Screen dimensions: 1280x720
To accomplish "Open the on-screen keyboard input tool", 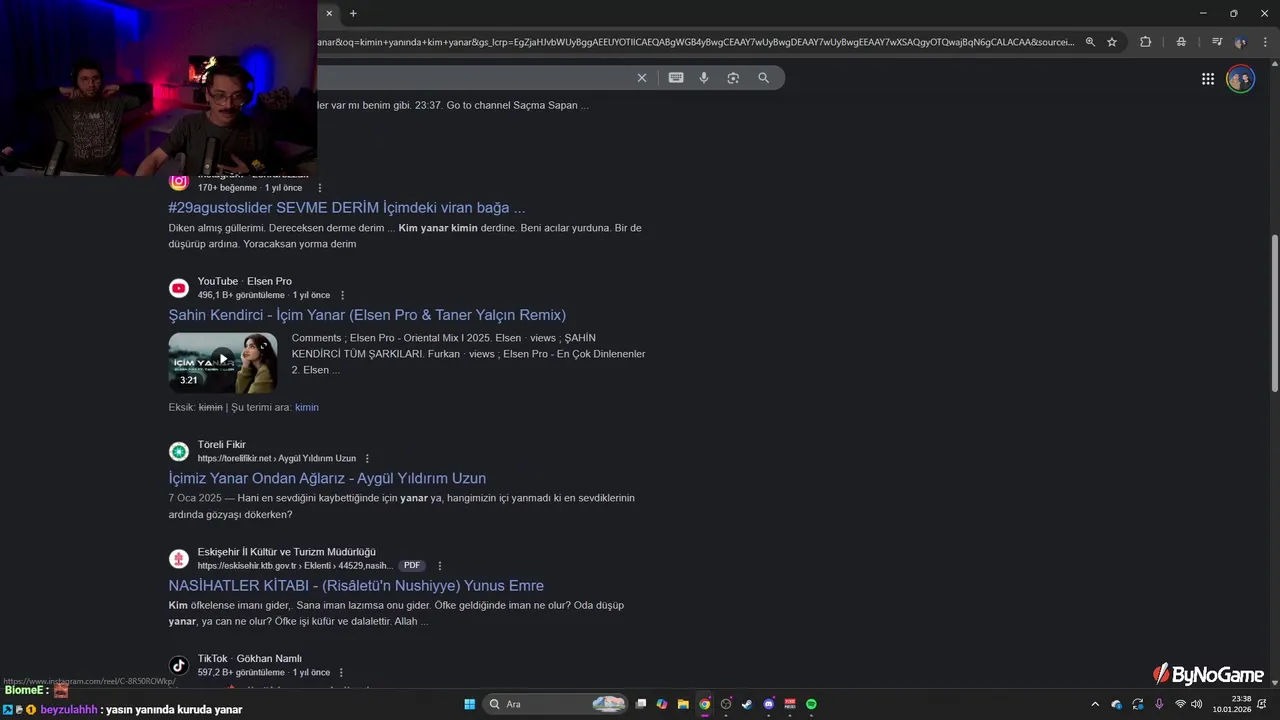I will pos(676,78).
